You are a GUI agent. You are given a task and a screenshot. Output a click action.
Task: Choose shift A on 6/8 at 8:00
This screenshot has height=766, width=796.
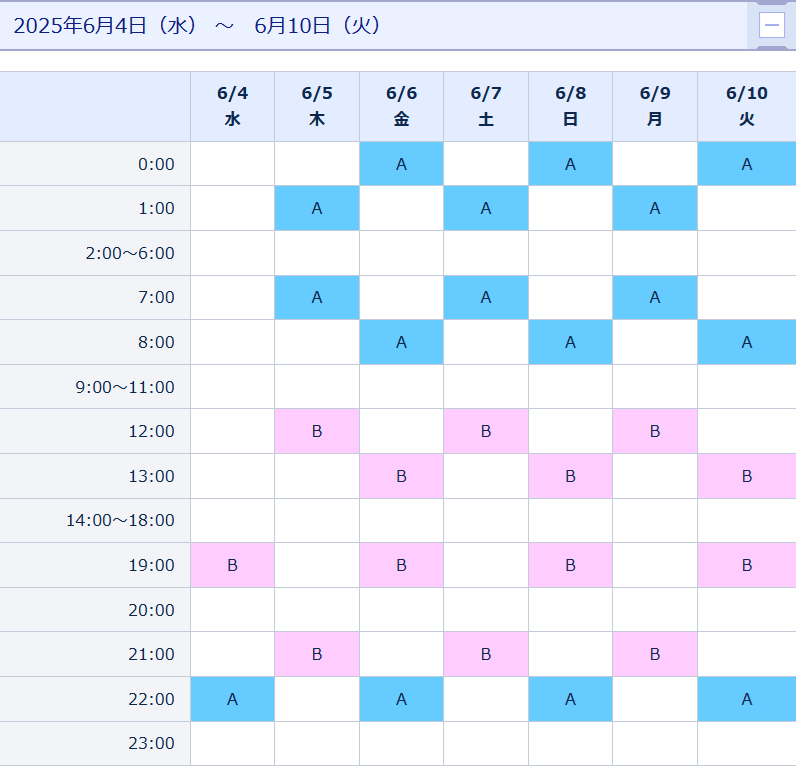click(570, 342)
